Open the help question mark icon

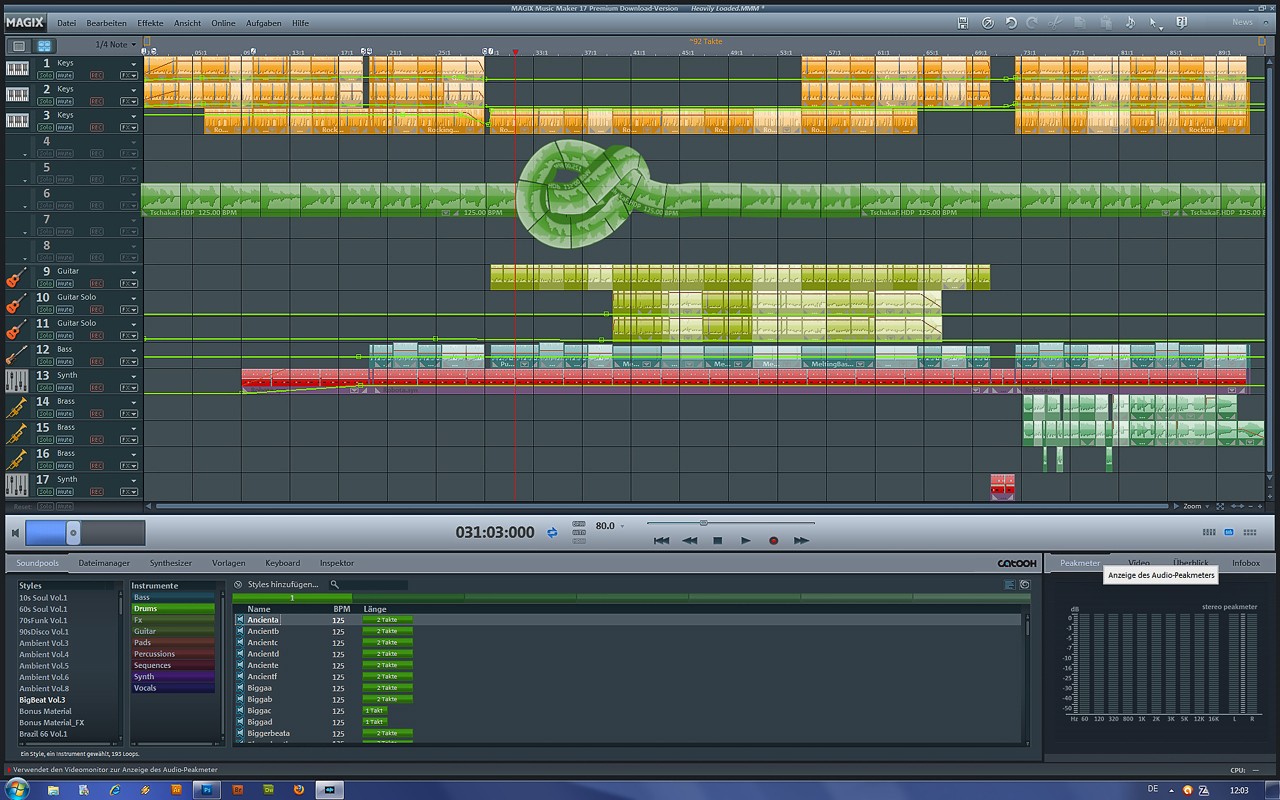[x=1181, y=22]
